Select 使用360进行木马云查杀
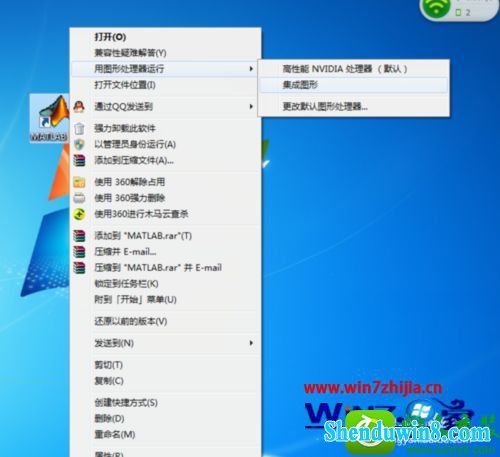500x457 pixels. (x=165, y=214)
